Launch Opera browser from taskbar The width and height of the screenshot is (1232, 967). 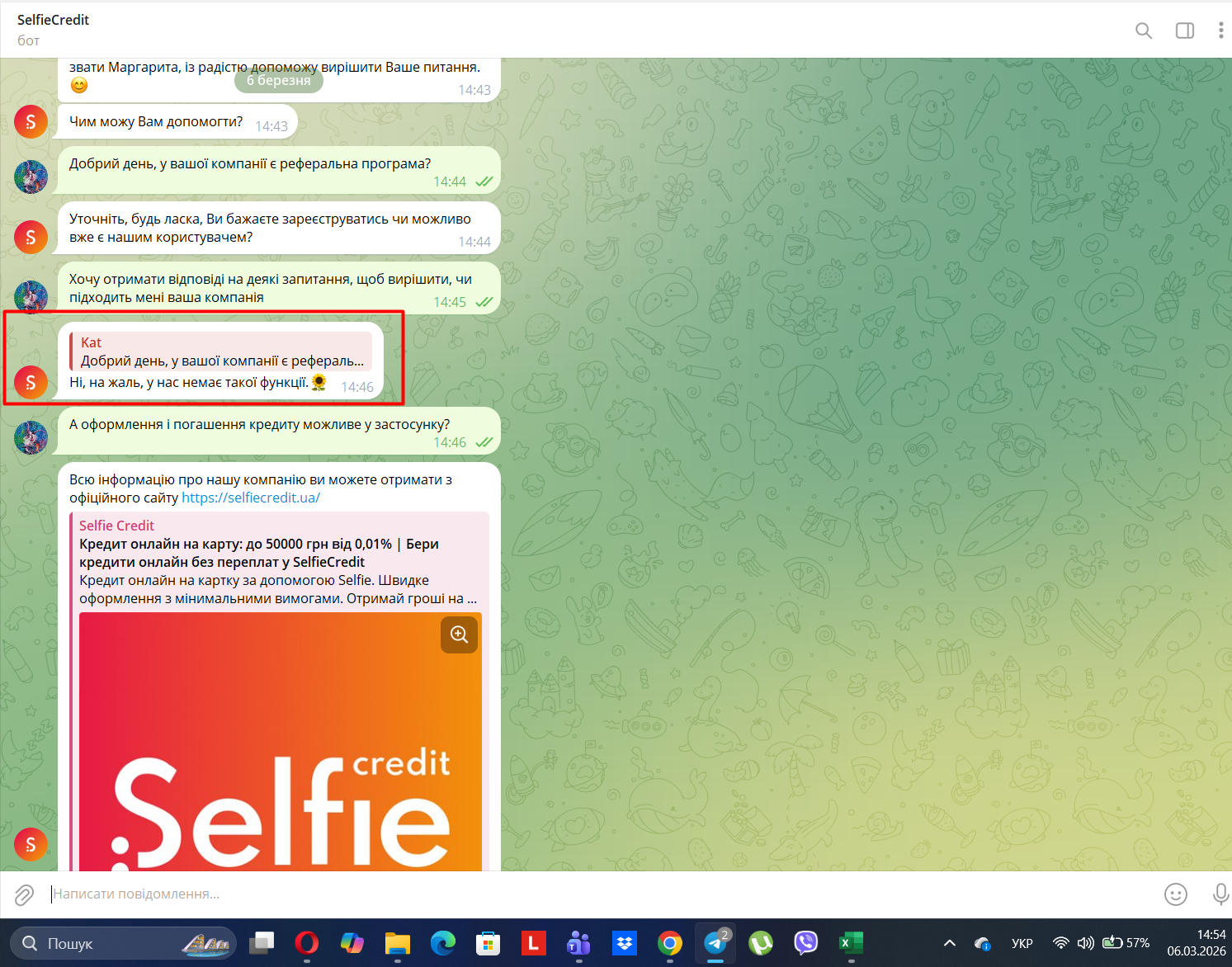tap(307, 942)
